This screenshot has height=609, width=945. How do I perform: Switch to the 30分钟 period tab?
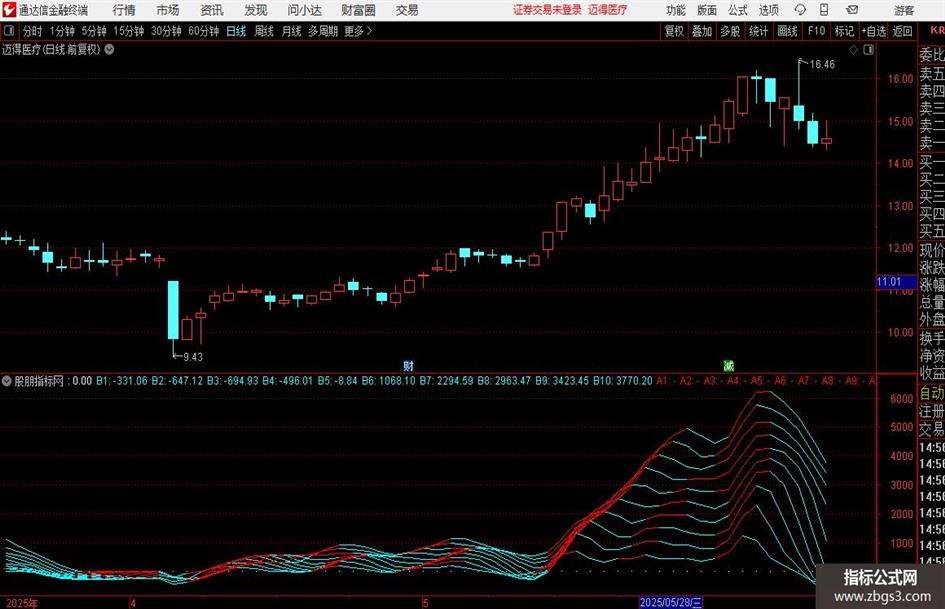[166, 31]
